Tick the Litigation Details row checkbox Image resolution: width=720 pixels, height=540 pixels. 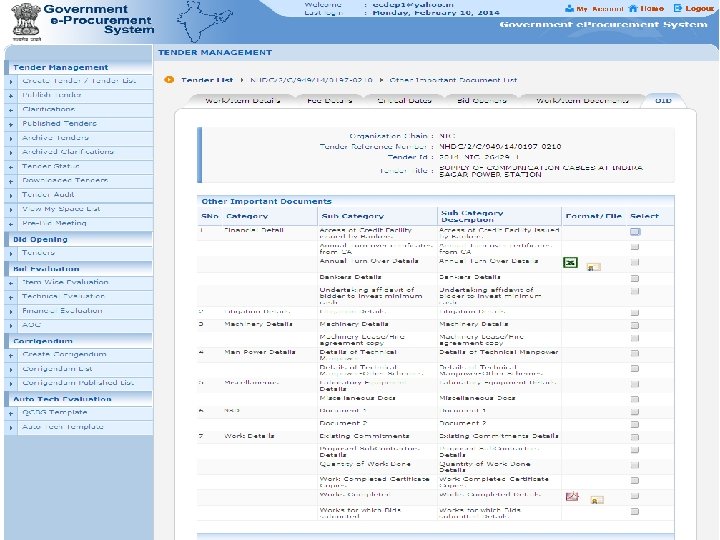coord(635,313)
